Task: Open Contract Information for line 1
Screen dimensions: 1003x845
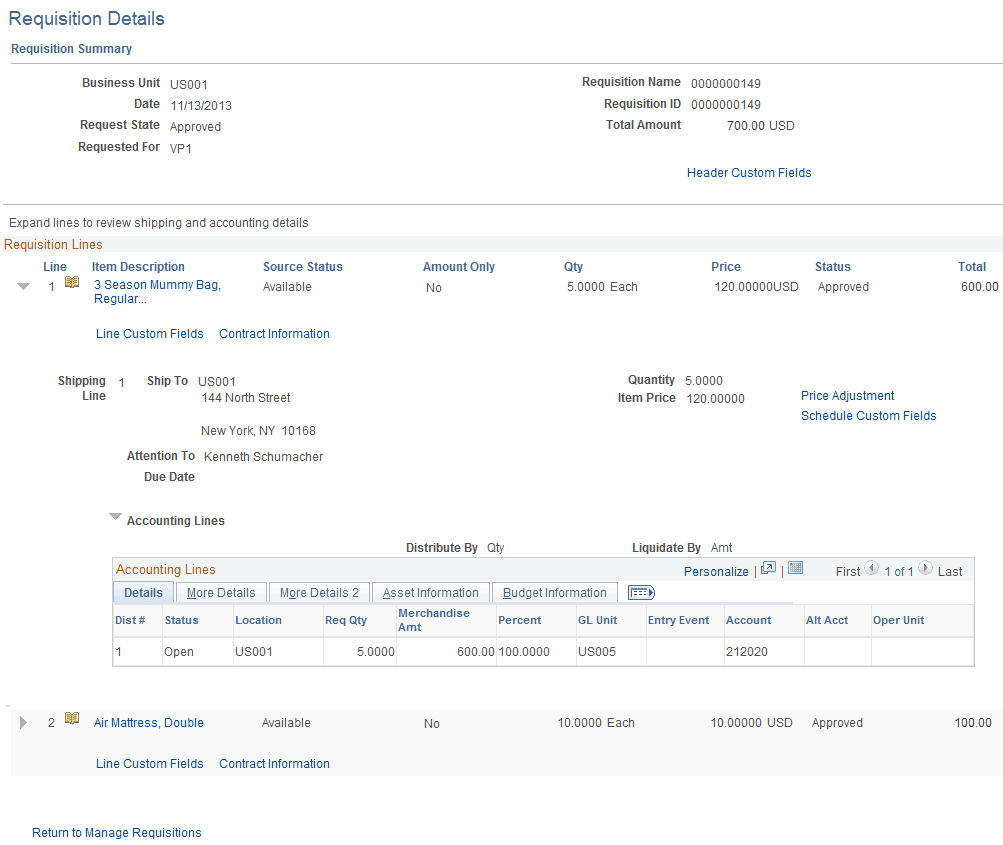Action: pos(274,333)
